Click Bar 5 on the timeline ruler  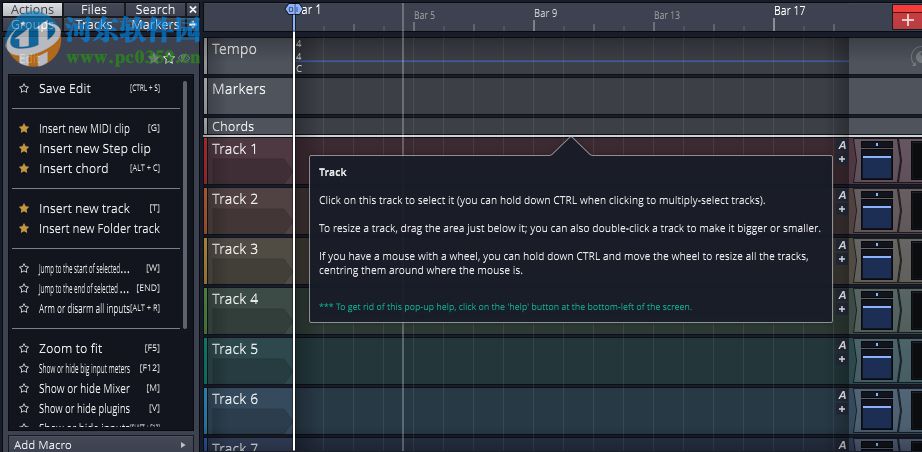[x=425, y=15]
